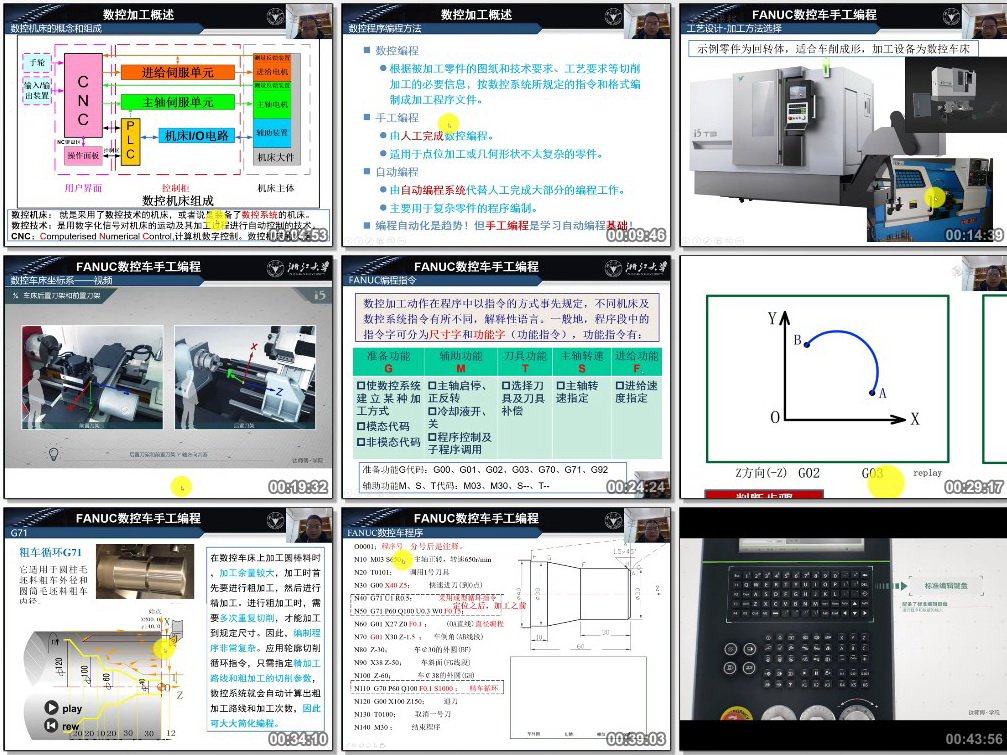Click the rew icon in the G71 slide

(51, 725)
